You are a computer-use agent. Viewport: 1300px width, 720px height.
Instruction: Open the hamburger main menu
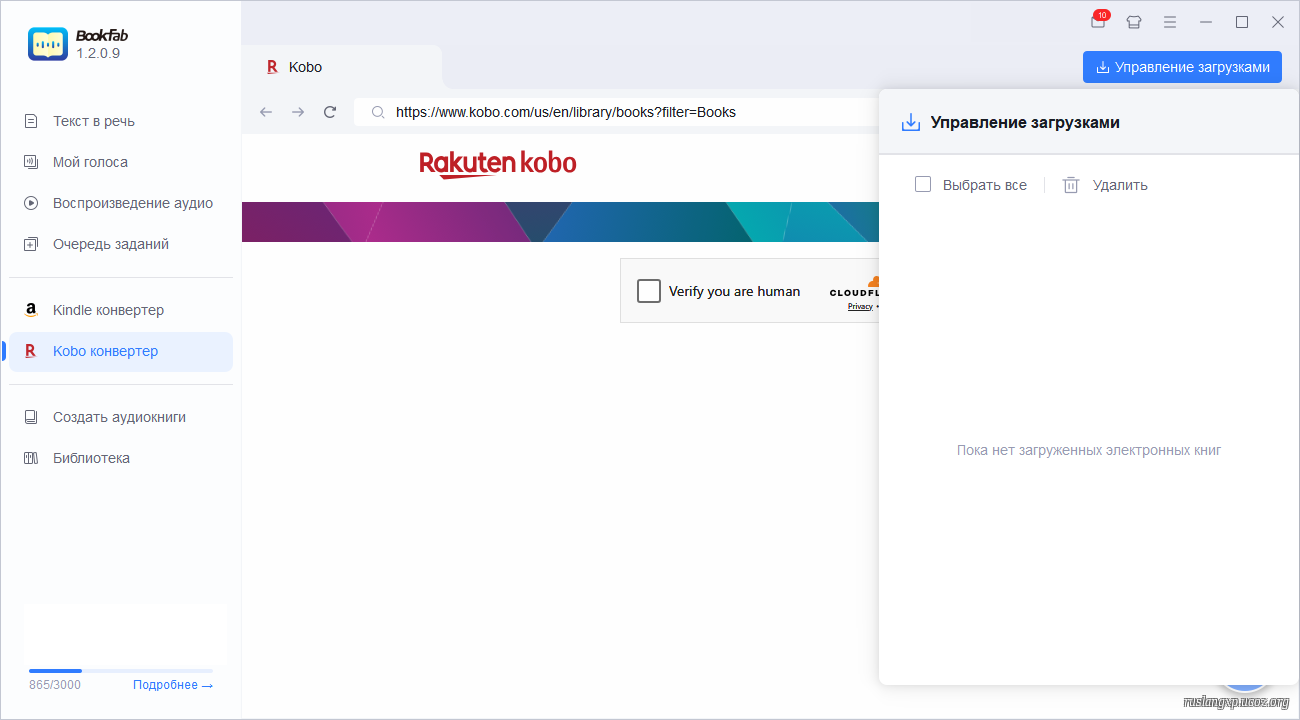point(1169,22)
